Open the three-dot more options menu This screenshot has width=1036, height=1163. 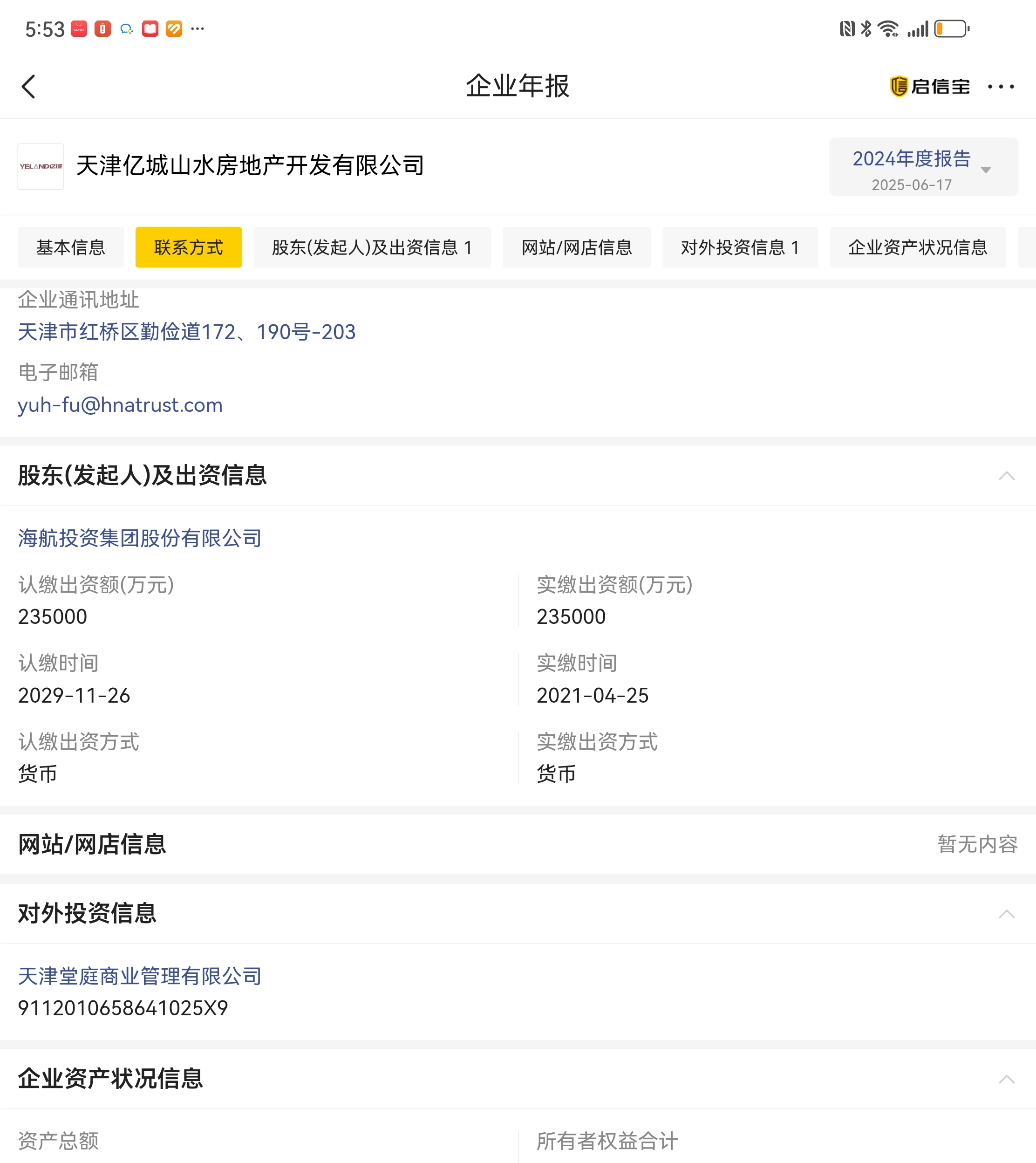tap(1000, 87)
